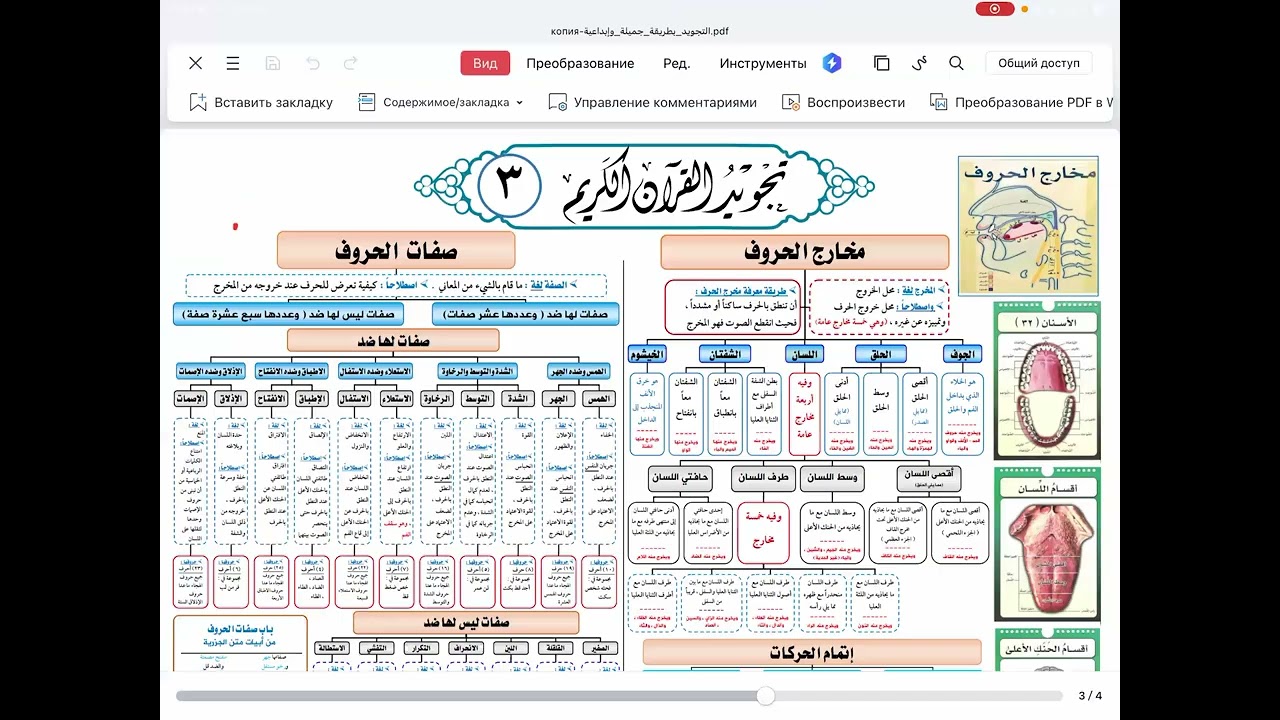The height and width of the screenshot is (720, 1280).
Task: Open the multi-window pages icon
Action: click(881, 63)
